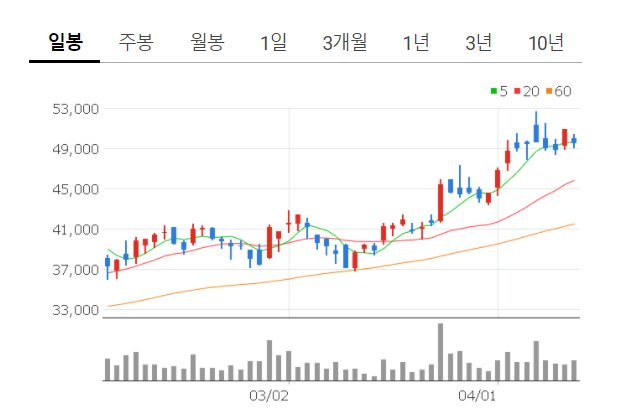Show the 1일 intraday chart
Screen dimensions: 627x417
[x=274, y=42]
